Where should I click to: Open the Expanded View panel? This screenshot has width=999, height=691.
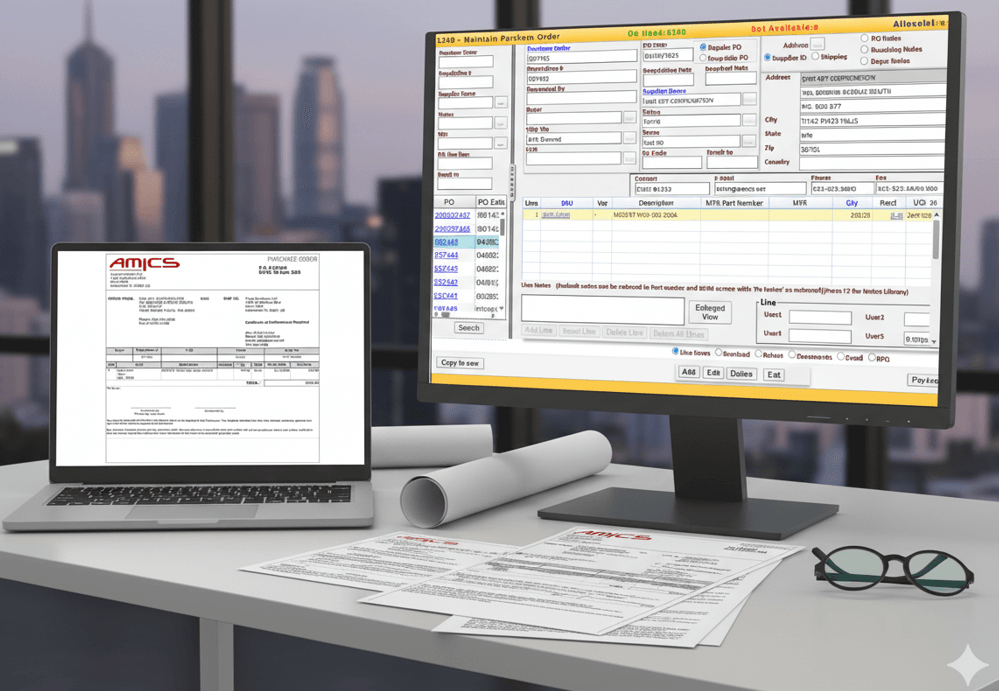(710, 311)
